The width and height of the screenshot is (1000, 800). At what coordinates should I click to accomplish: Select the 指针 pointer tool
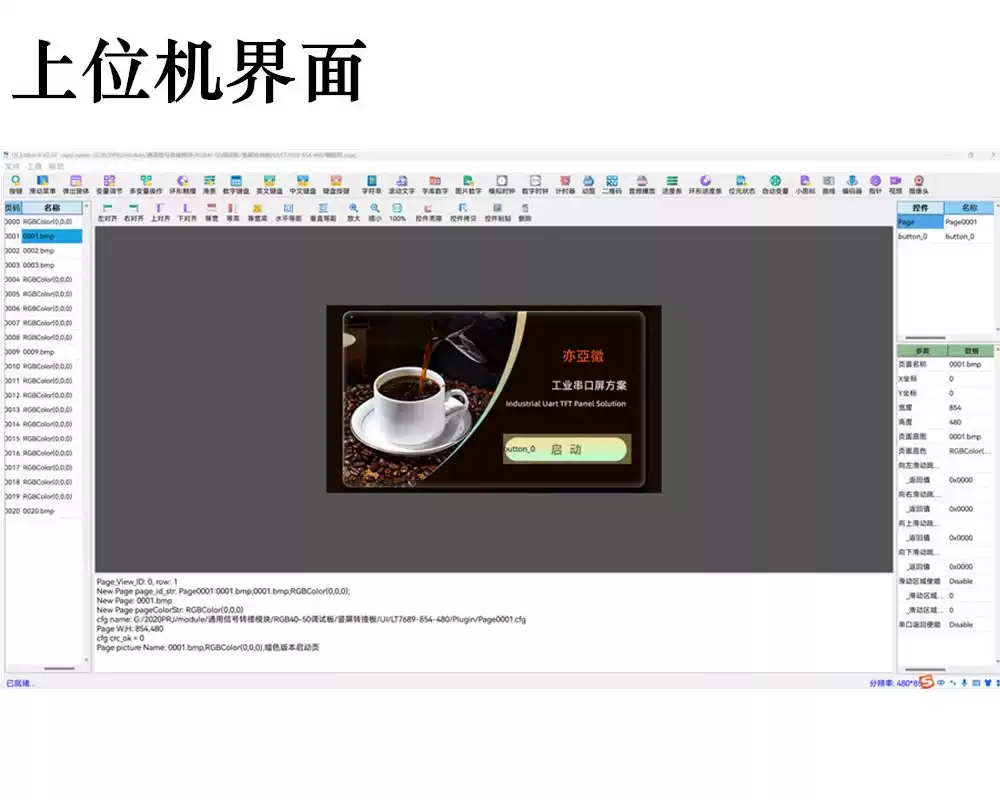[876, 184]
